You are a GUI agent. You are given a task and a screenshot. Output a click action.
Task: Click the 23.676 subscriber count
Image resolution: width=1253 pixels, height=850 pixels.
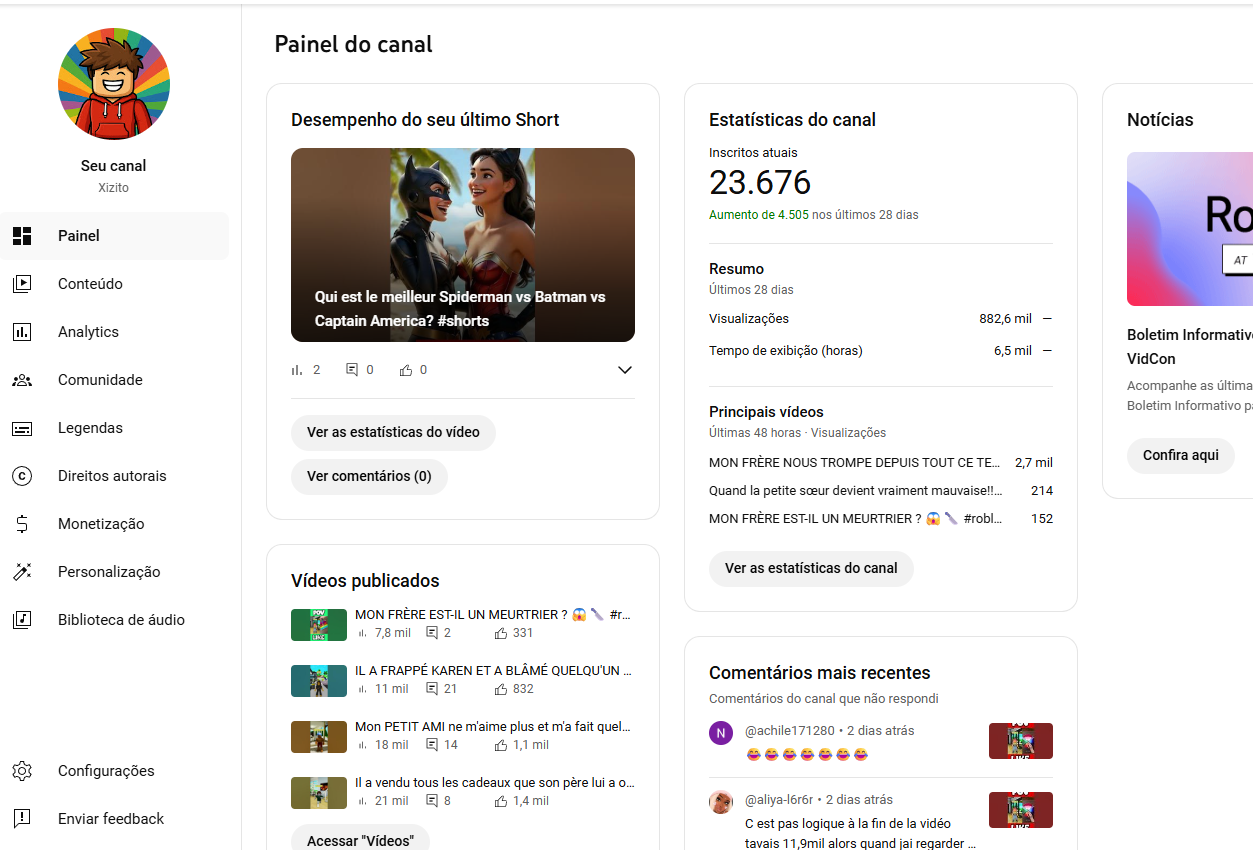[760, 183]
